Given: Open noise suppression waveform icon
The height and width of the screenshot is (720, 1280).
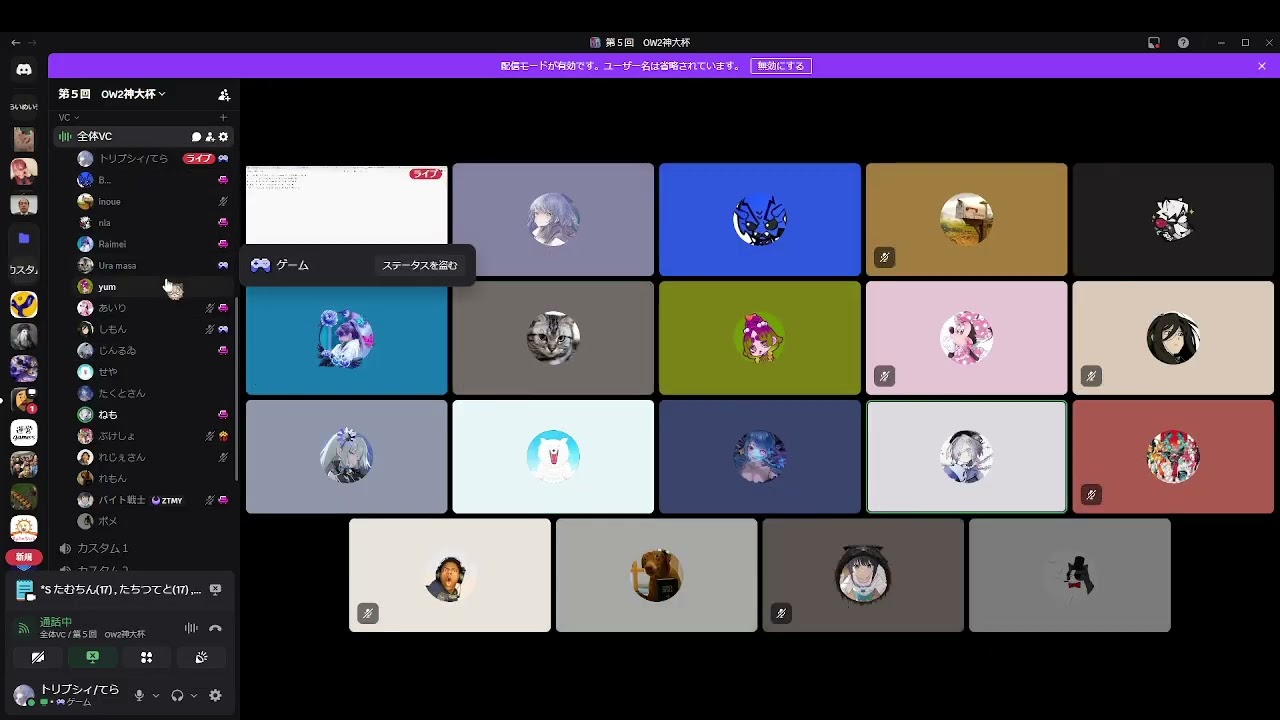Looking at the screenshot, I should (x=190, y=628).
